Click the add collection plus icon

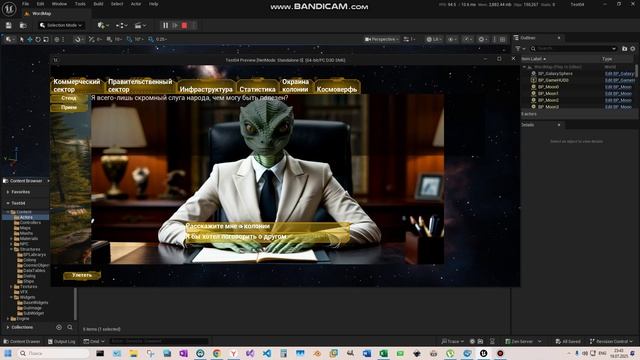pos(59,327)
